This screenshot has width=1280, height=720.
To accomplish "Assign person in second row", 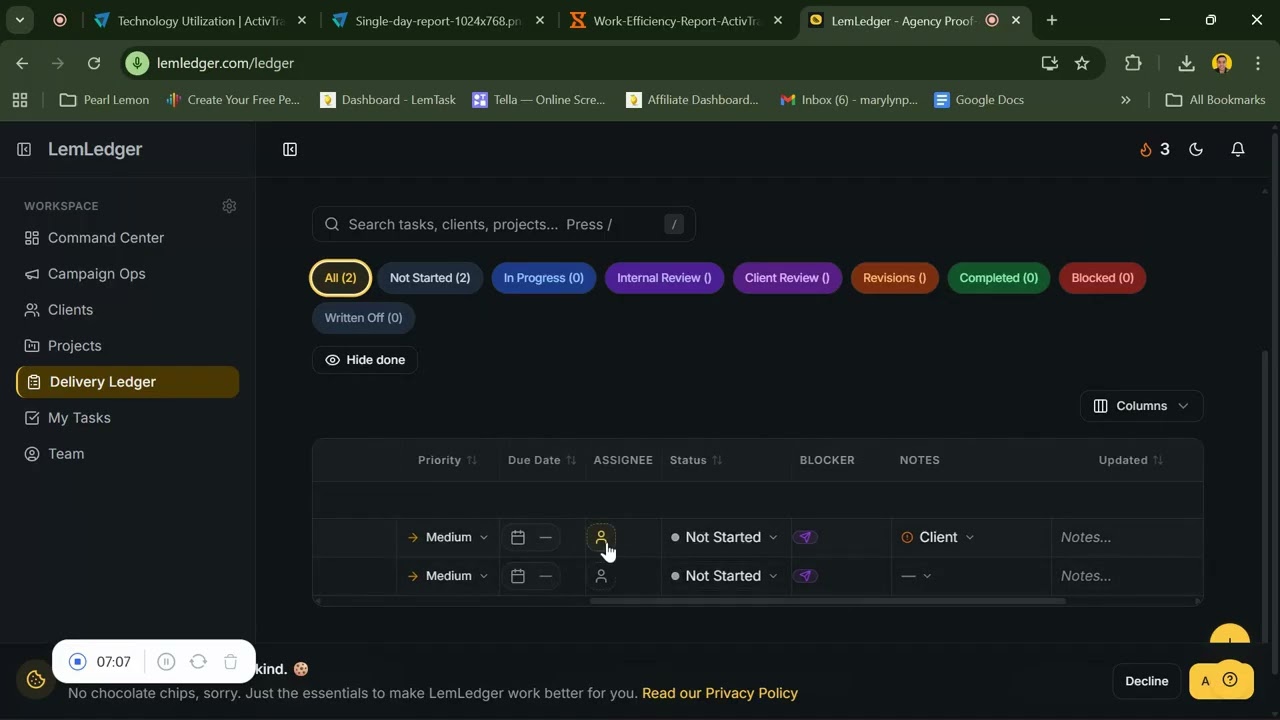I will (x=601, y=576).
